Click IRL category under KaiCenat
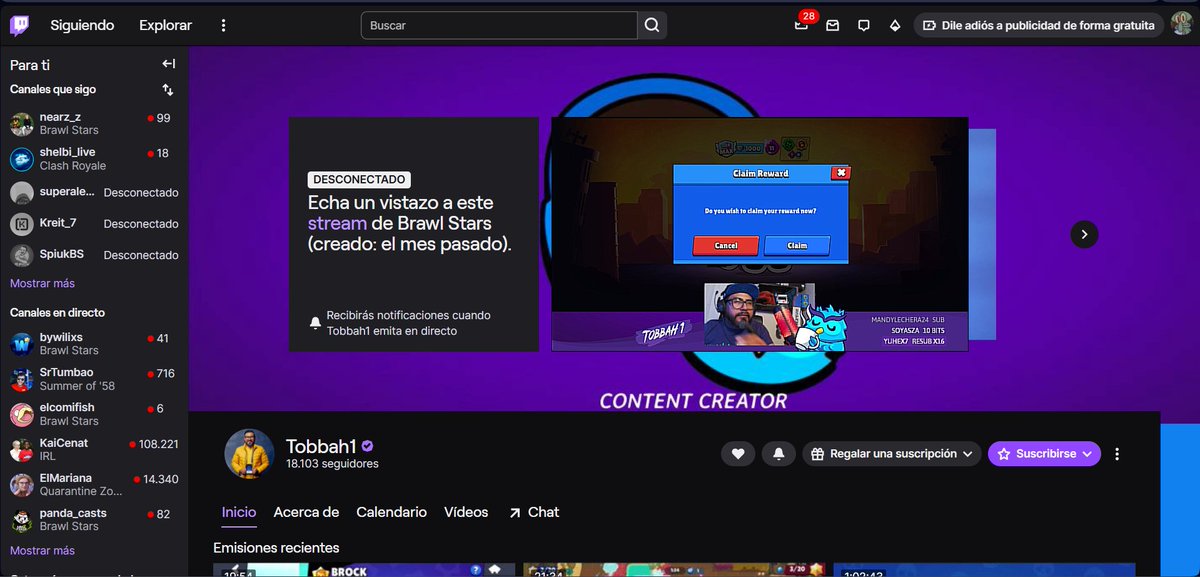Image resolution: width=1200 pixels, height=577 pixels. (x=49, y=456)
